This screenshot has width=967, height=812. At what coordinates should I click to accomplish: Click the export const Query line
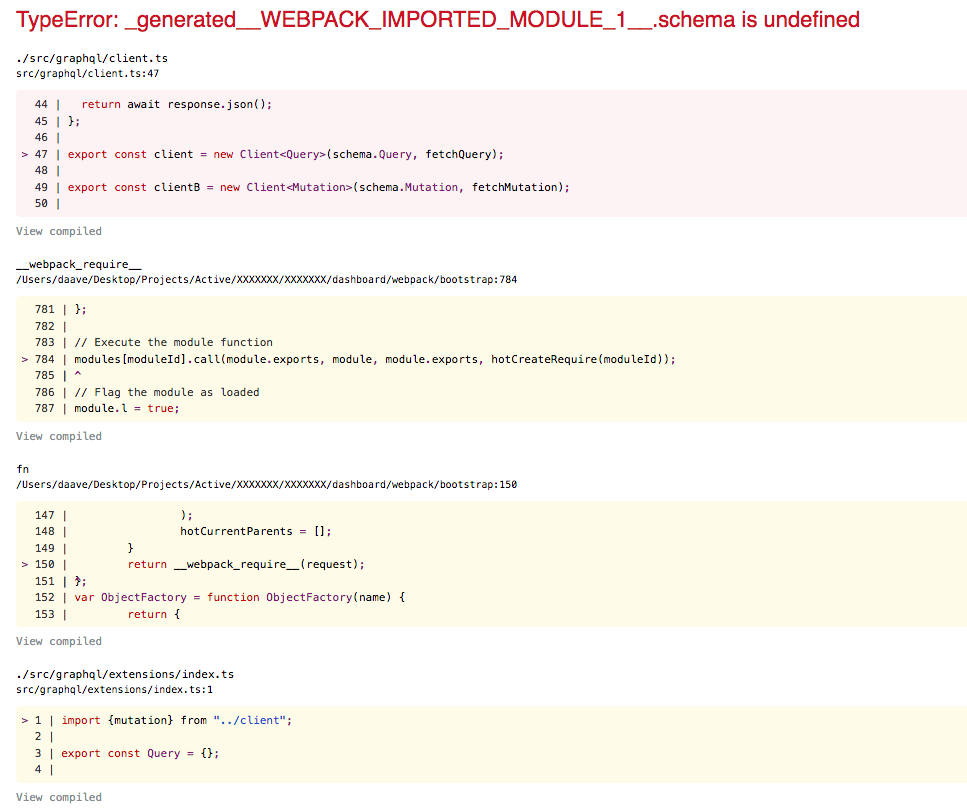(140, 753)
